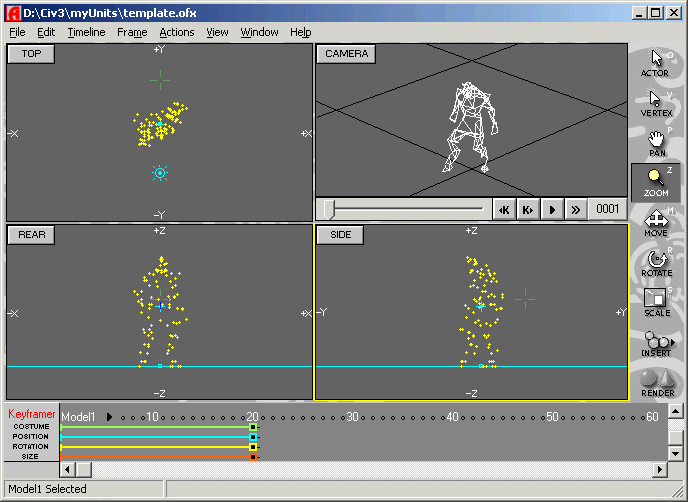This screenshot has height=502, width=688.
Task: Open the Window menu
Action: (259, 32)
